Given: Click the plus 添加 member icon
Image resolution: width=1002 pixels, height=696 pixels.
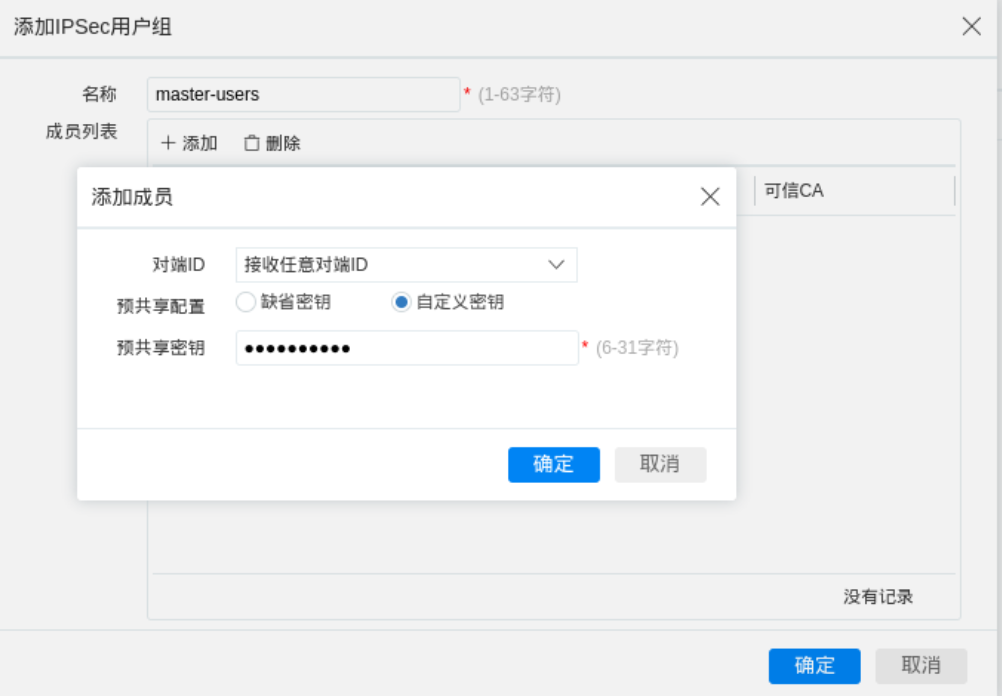Looking at the screenshot, I should [x=168, y=143].
